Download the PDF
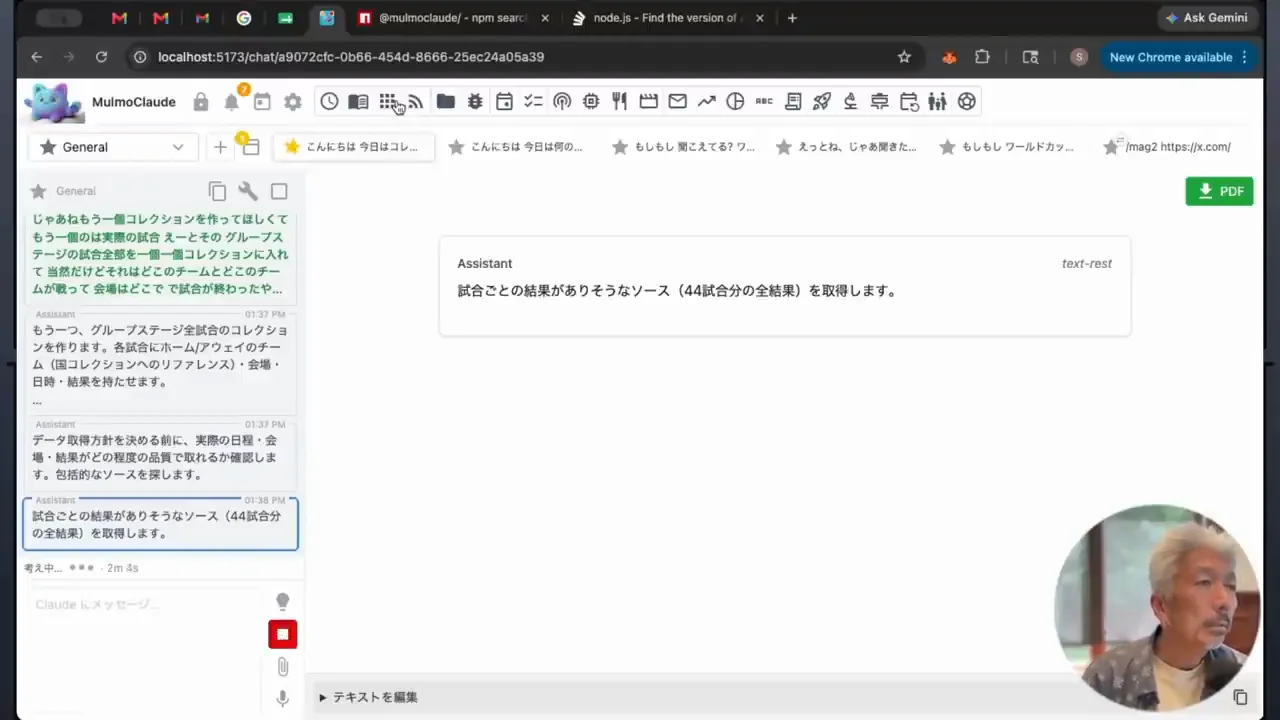 click(1219, 191)
